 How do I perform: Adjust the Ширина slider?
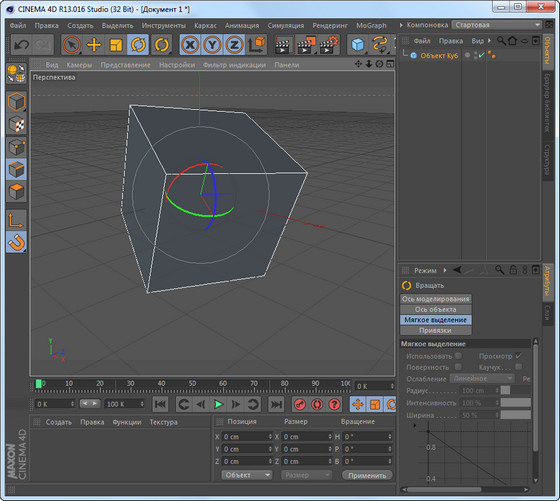point(516,415)
